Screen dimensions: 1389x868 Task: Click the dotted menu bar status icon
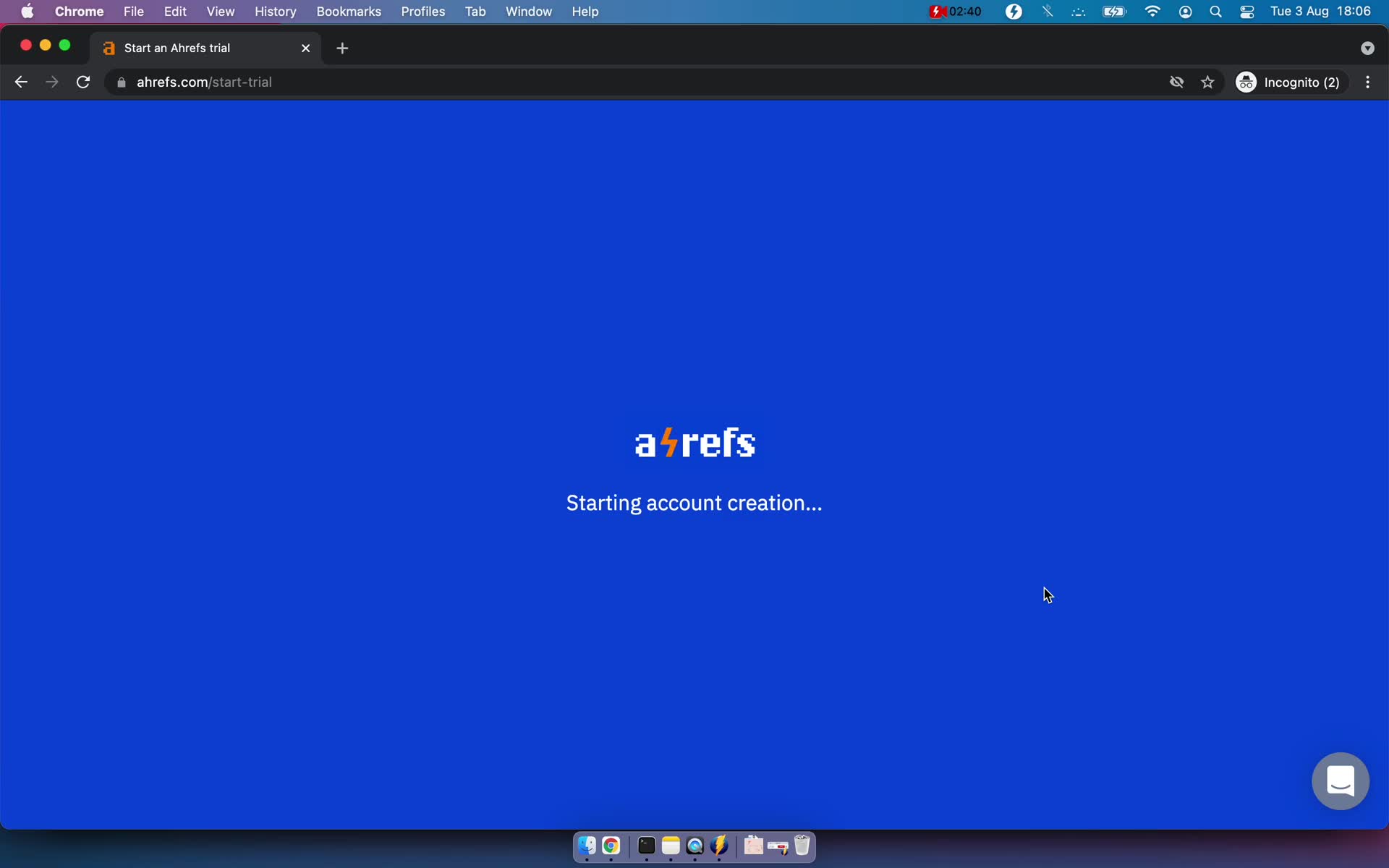click(x=1078, y=12)
